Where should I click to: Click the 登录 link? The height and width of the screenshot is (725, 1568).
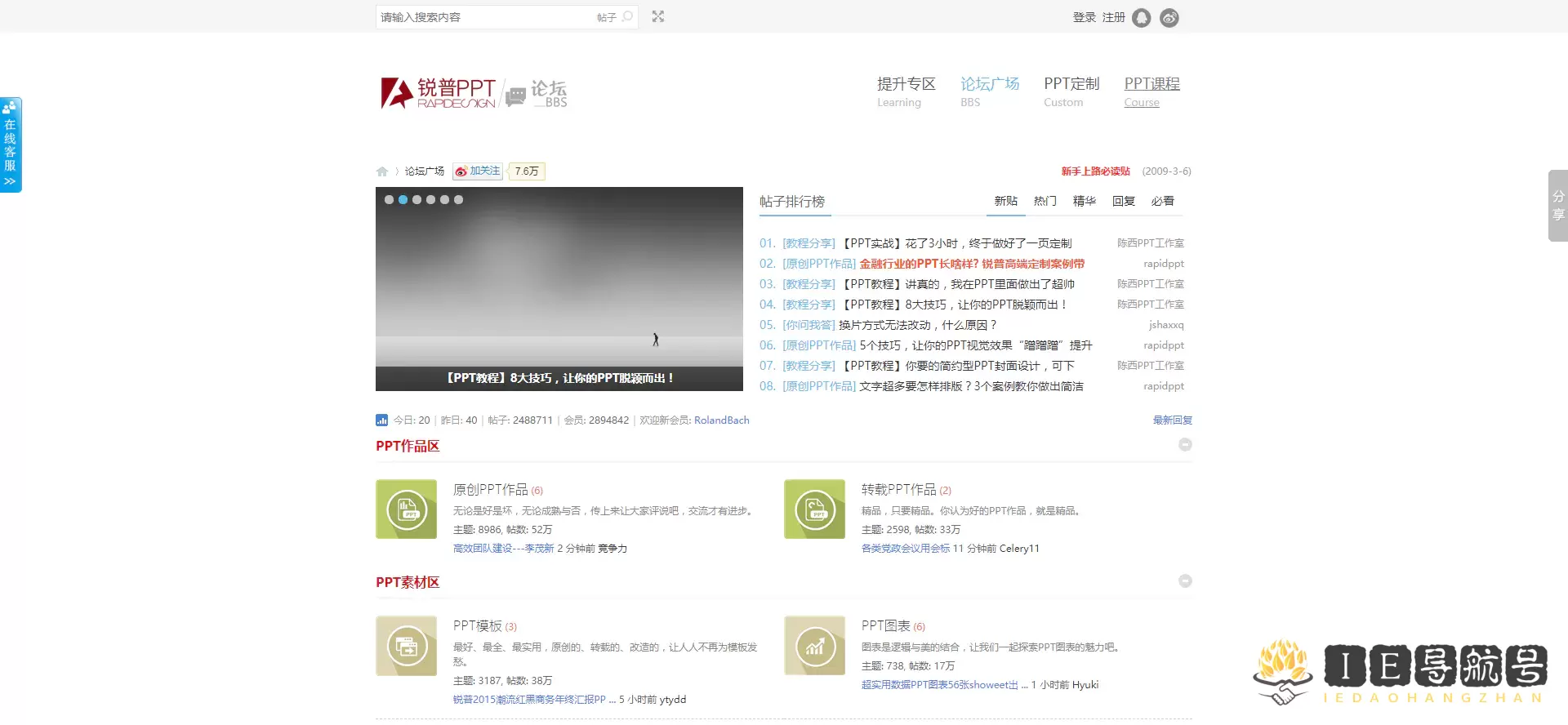tap(1085, 17)
